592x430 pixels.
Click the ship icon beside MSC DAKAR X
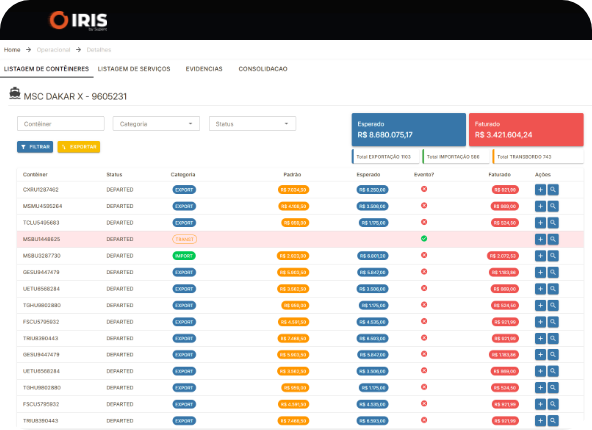point(15,93)
